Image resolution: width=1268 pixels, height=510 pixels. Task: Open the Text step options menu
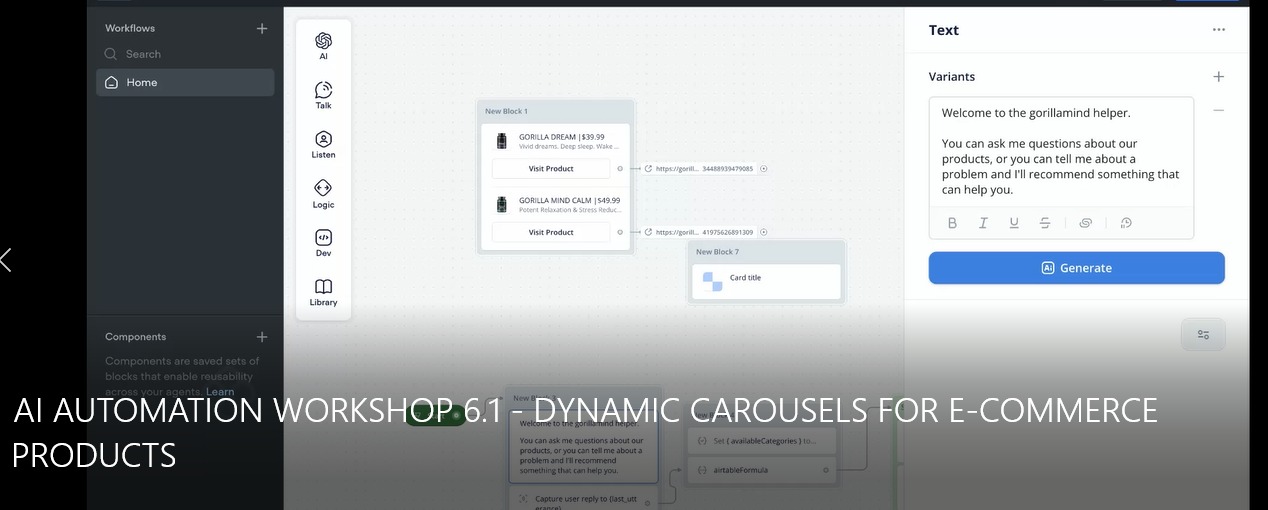click(1218, 30)
